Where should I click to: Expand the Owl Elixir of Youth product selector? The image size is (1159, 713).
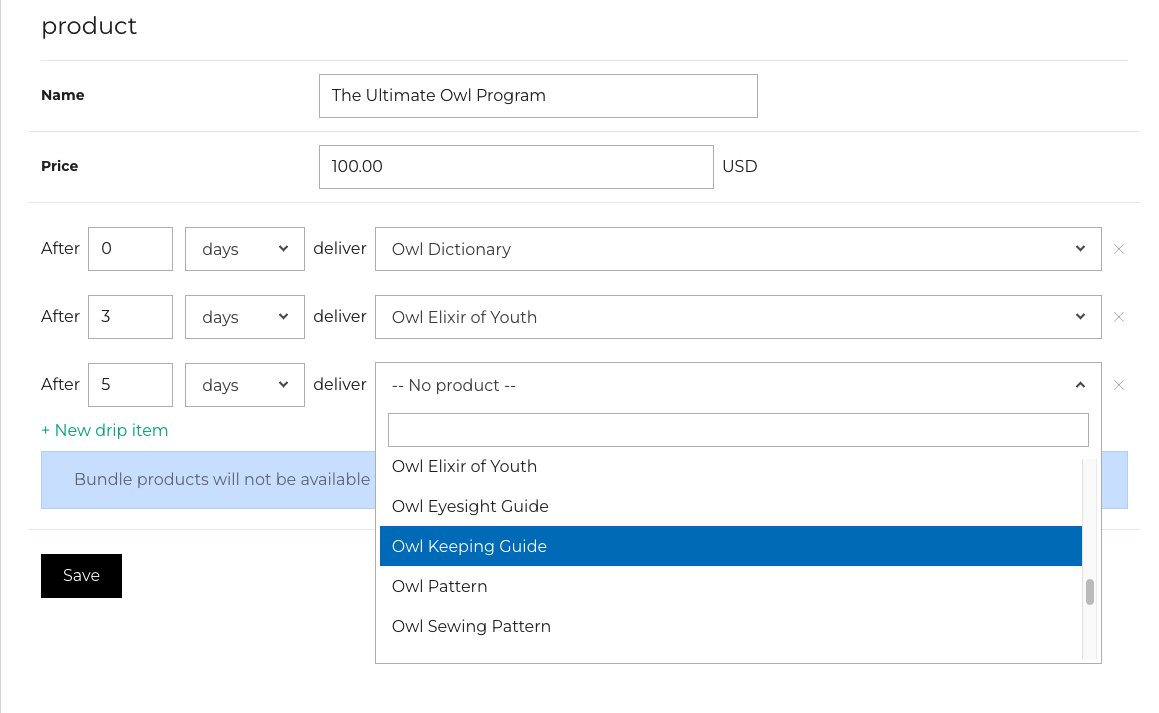click(737, 317)
